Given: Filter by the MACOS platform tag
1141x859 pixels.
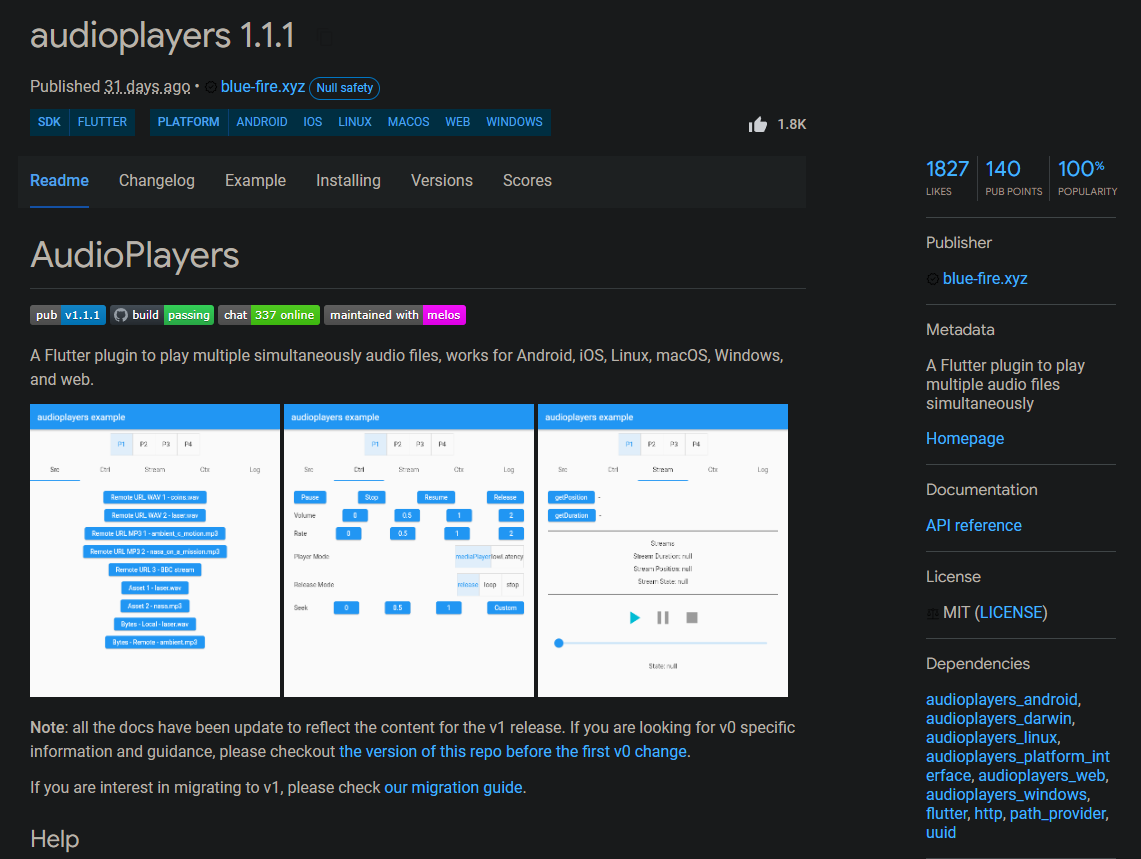Looking at the screenshot, I should (x=408, y=122).
